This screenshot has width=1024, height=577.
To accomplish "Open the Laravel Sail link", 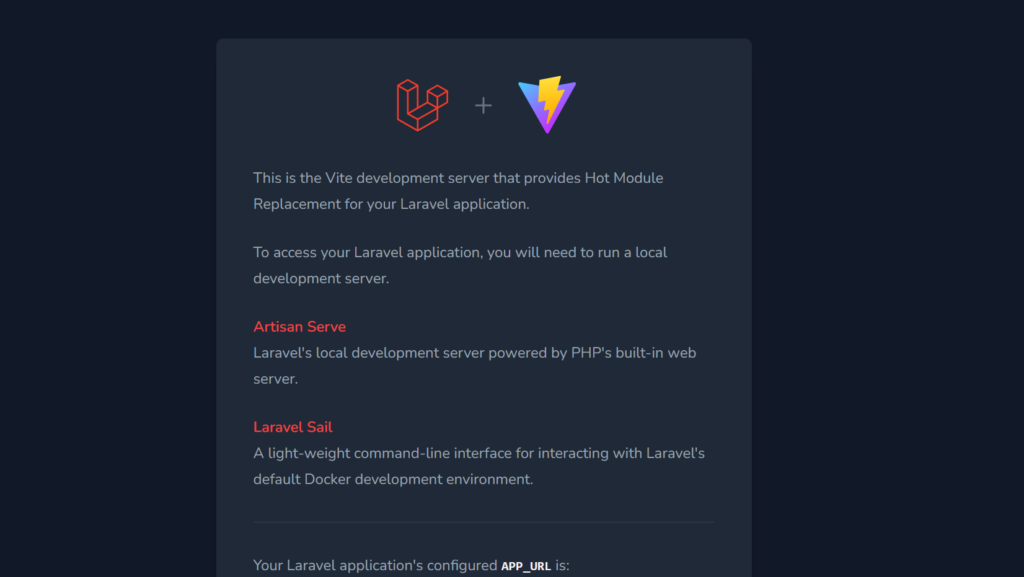I will pos(292,427).
